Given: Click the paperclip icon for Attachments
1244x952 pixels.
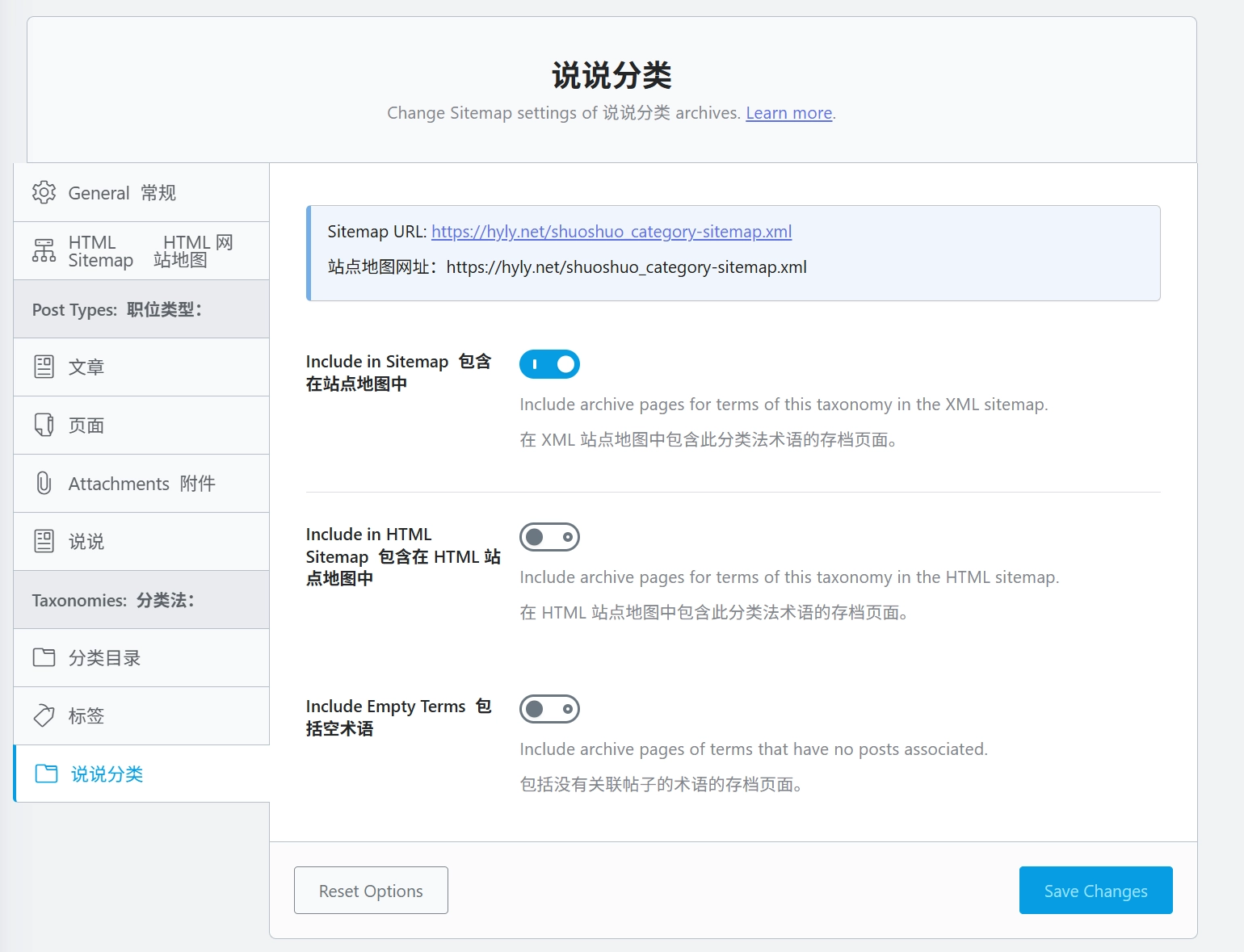Looking at the screenshot, I should (x=44, y=483).
